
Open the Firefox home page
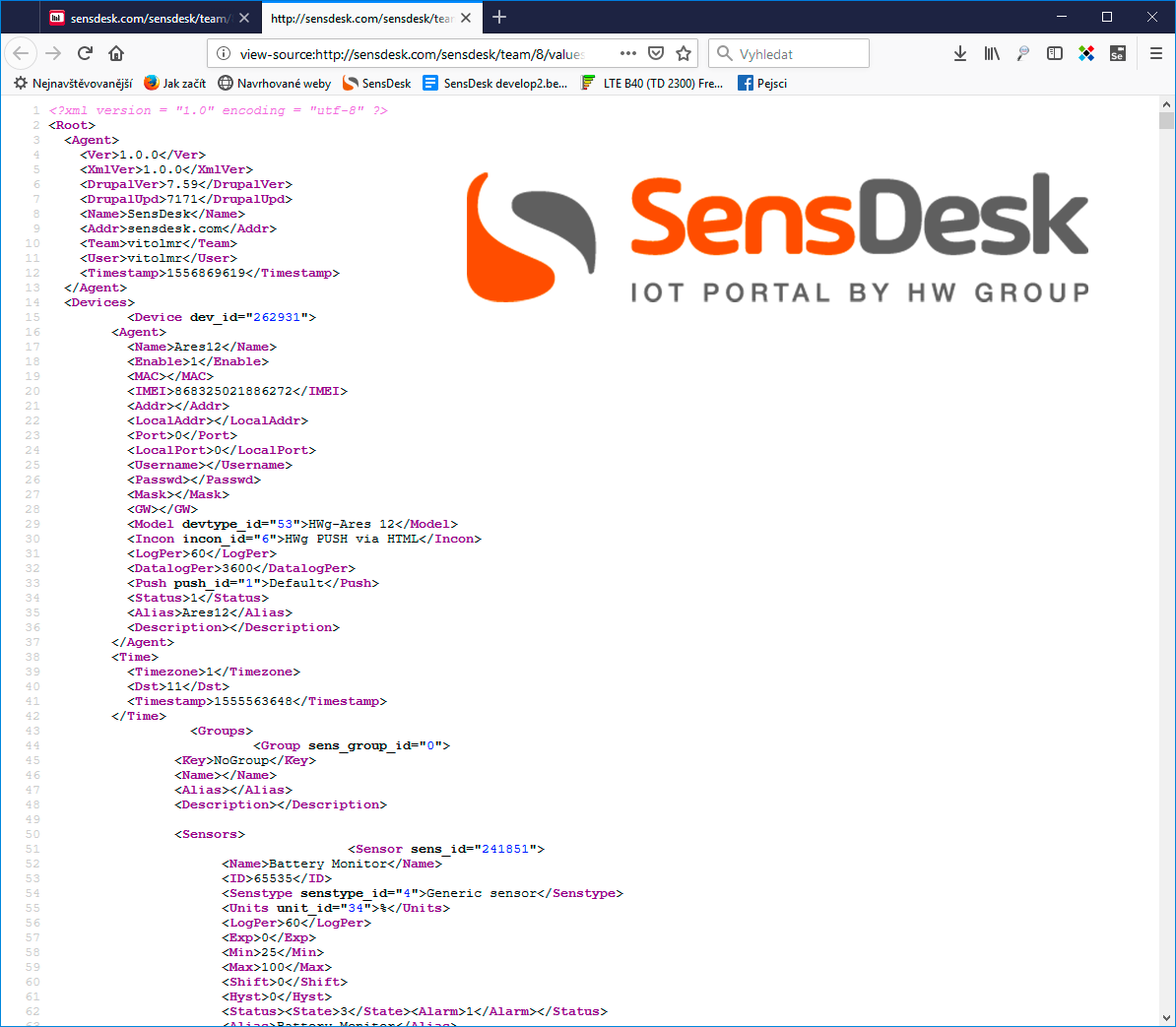coord(116,53)
